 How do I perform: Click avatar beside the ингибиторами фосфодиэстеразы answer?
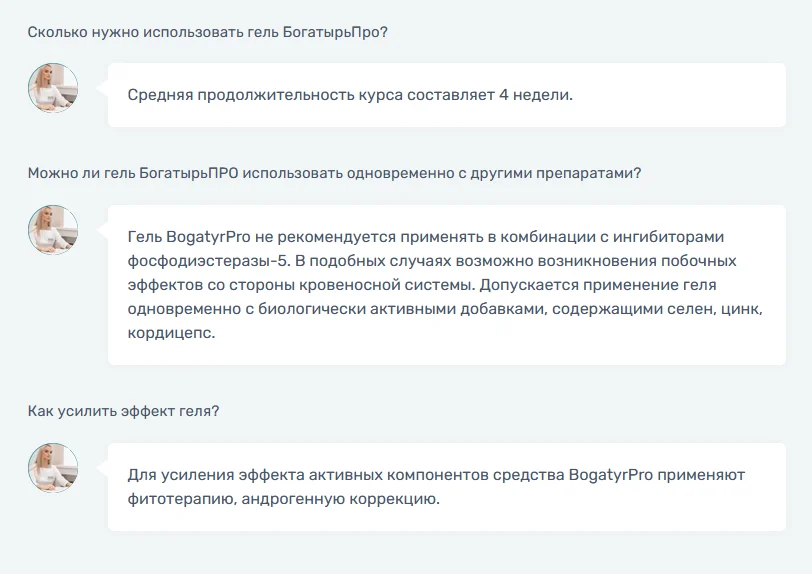(x=53, y=229)
